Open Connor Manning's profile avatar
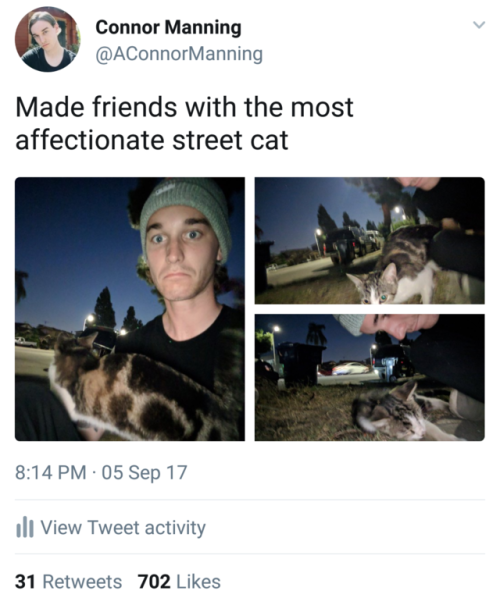500x598 pixels. (x=47, y=39)
